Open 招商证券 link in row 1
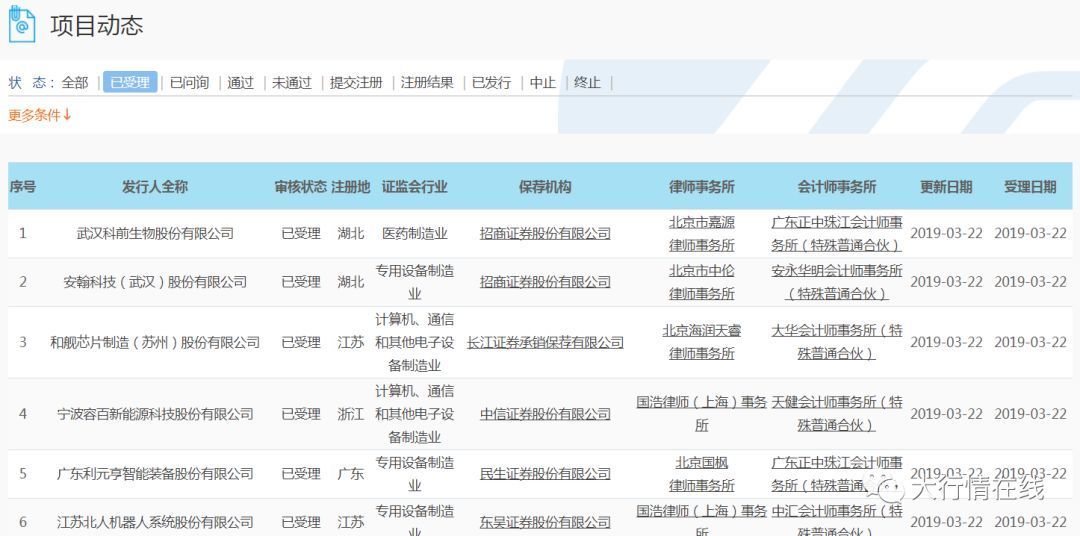This screenshot has width=1080, height=536. (x=545, y=234)
